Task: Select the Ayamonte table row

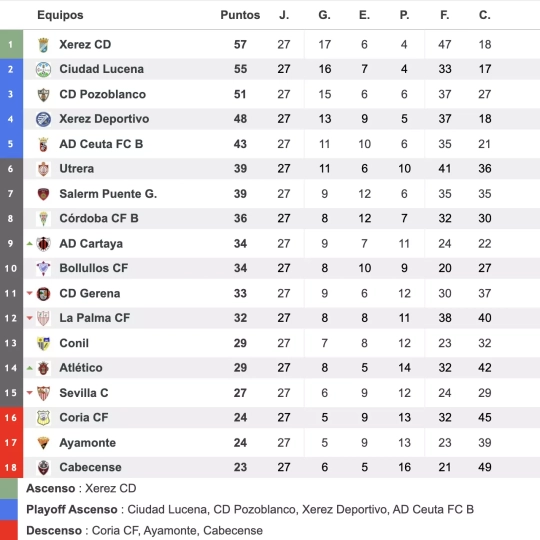Action: (270, 443)
